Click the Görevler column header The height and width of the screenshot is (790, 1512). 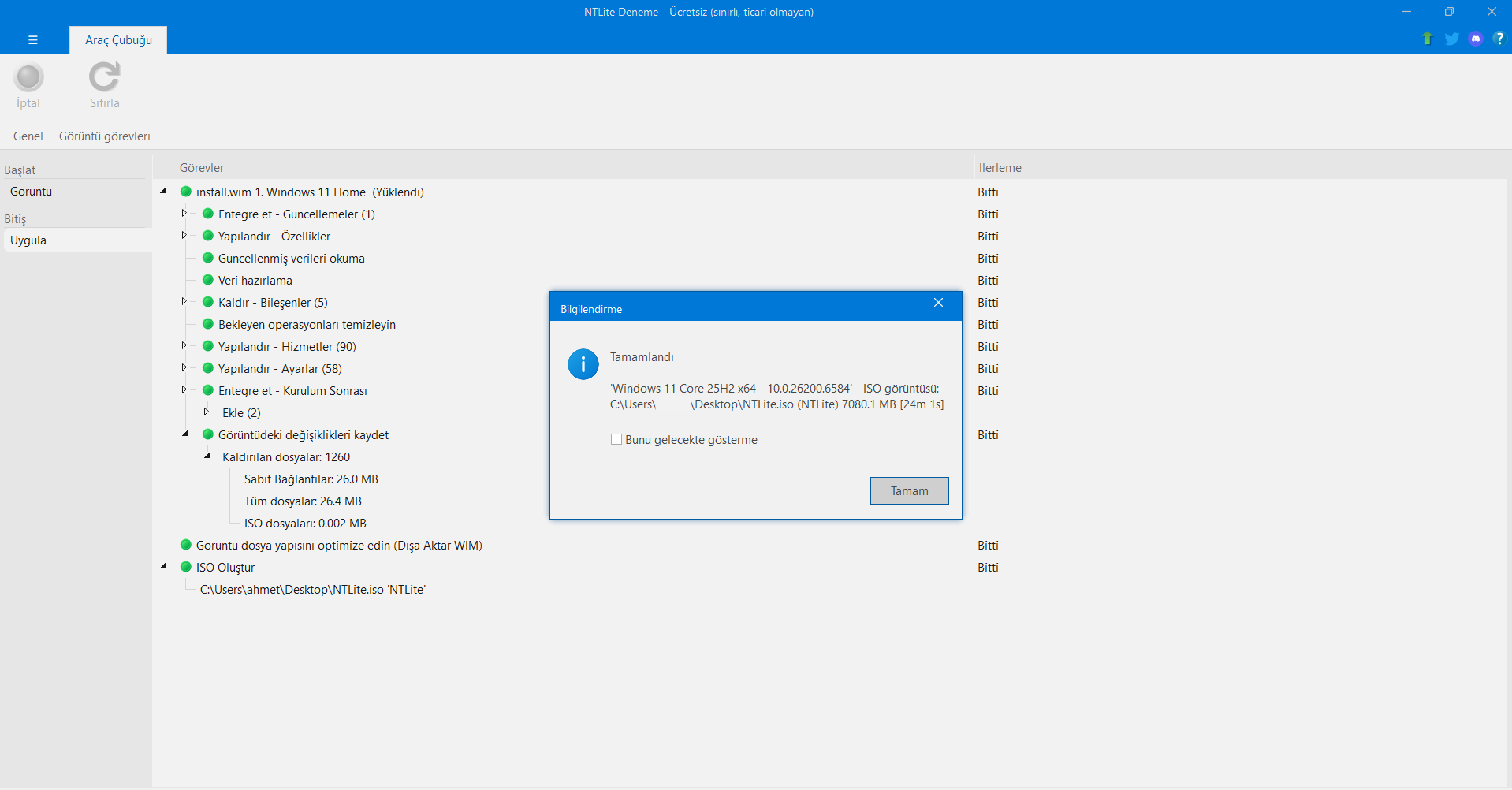pyautogui.click(x=202, y=168)
